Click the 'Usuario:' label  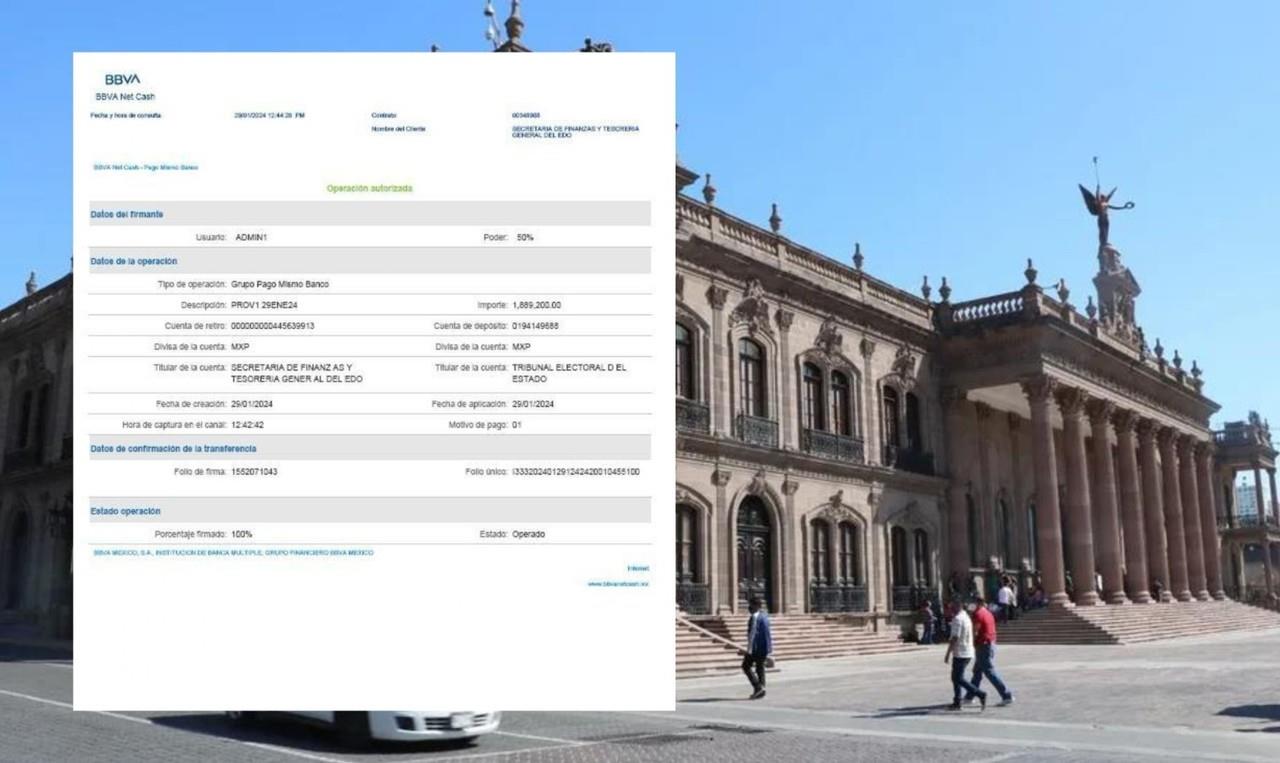[x=211, y=237]
